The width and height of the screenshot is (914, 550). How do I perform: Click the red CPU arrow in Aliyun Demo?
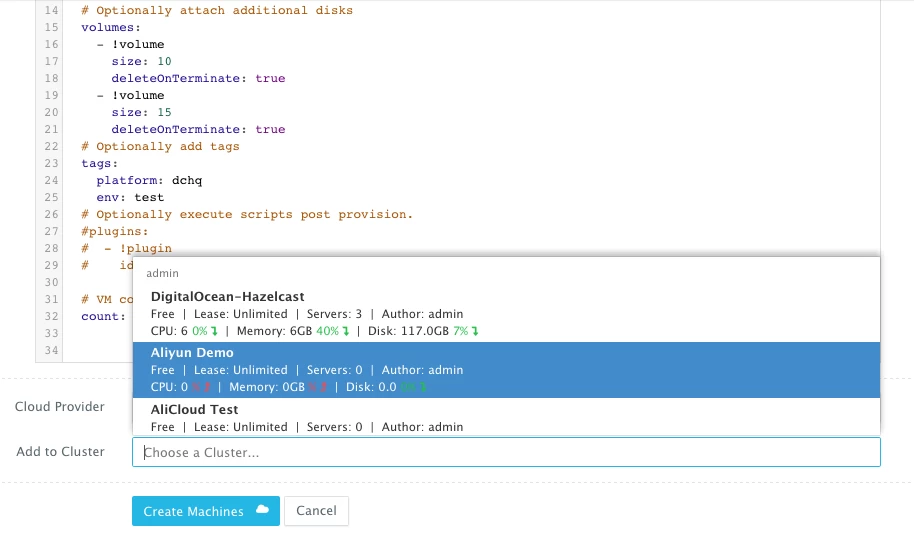[207, 387]
